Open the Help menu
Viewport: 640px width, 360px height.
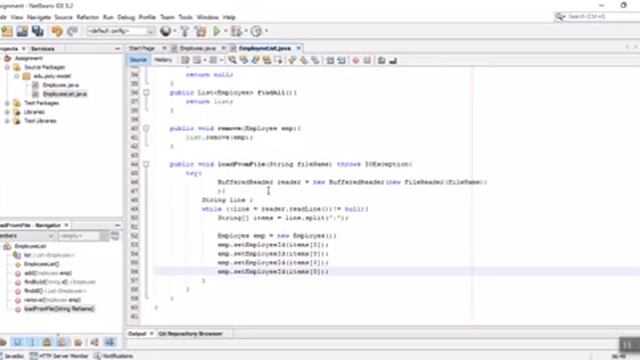pos(229,17)
